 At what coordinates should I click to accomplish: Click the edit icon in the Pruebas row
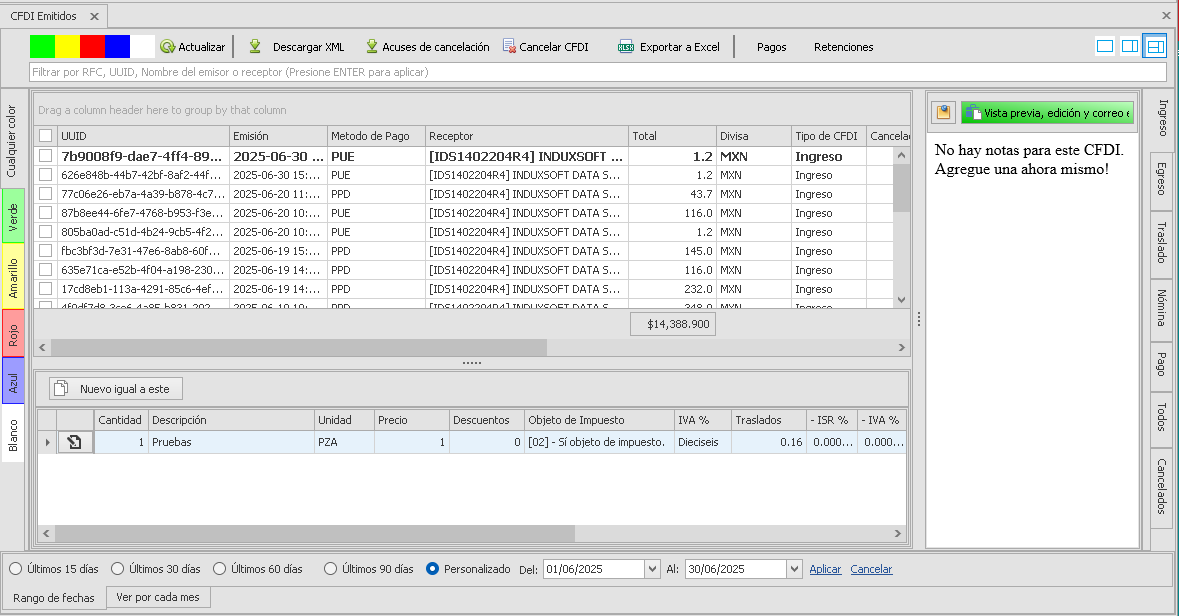point(75,442)
